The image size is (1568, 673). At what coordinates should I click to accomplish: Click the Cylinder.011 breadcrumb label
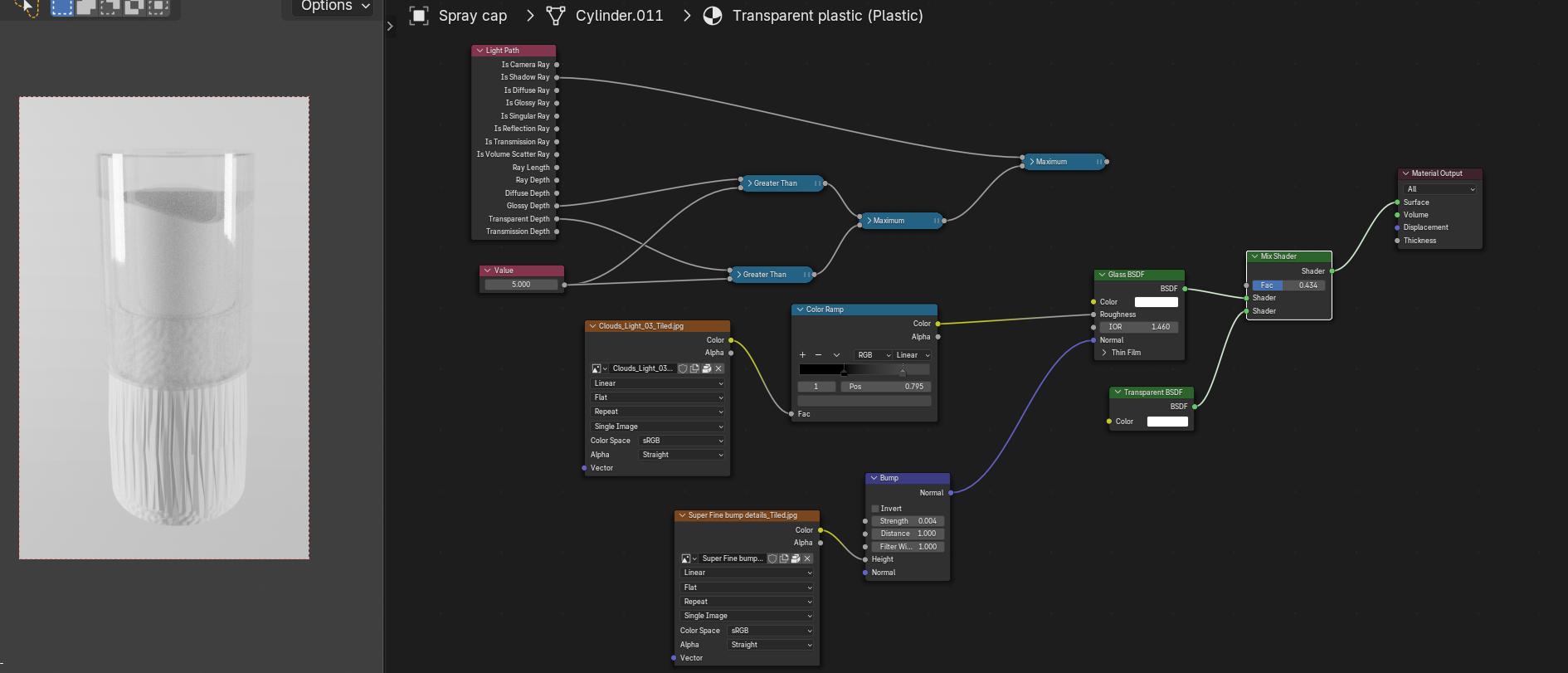[620, 16]
